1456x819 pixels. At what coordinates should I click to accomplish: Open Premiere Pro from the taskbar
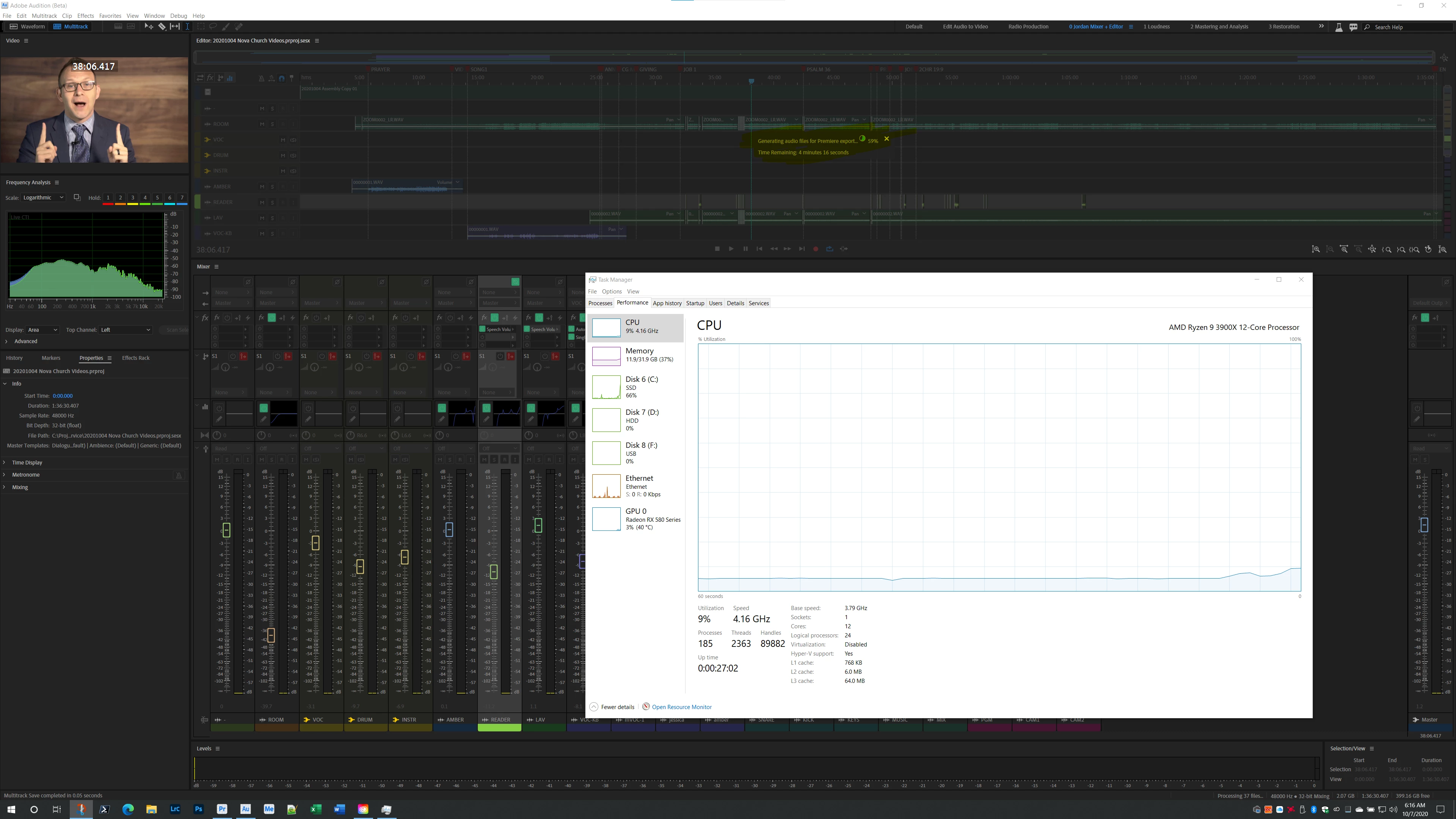222,810
